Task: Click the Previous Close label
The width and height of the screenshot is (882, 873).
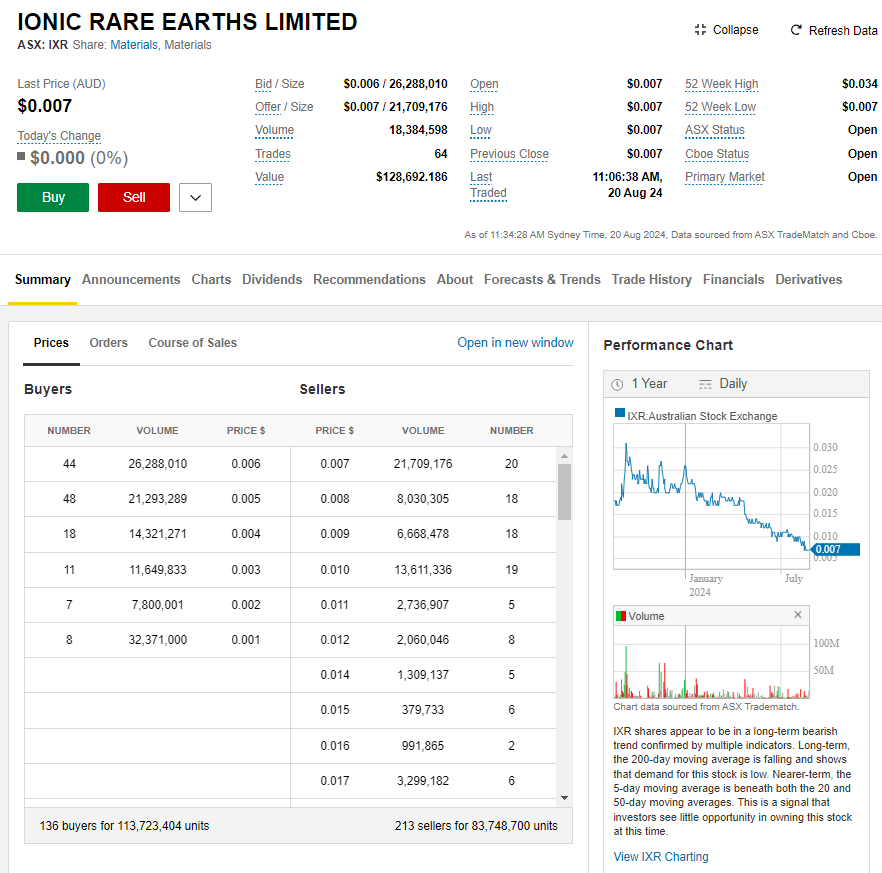Action: pos(510,154)
